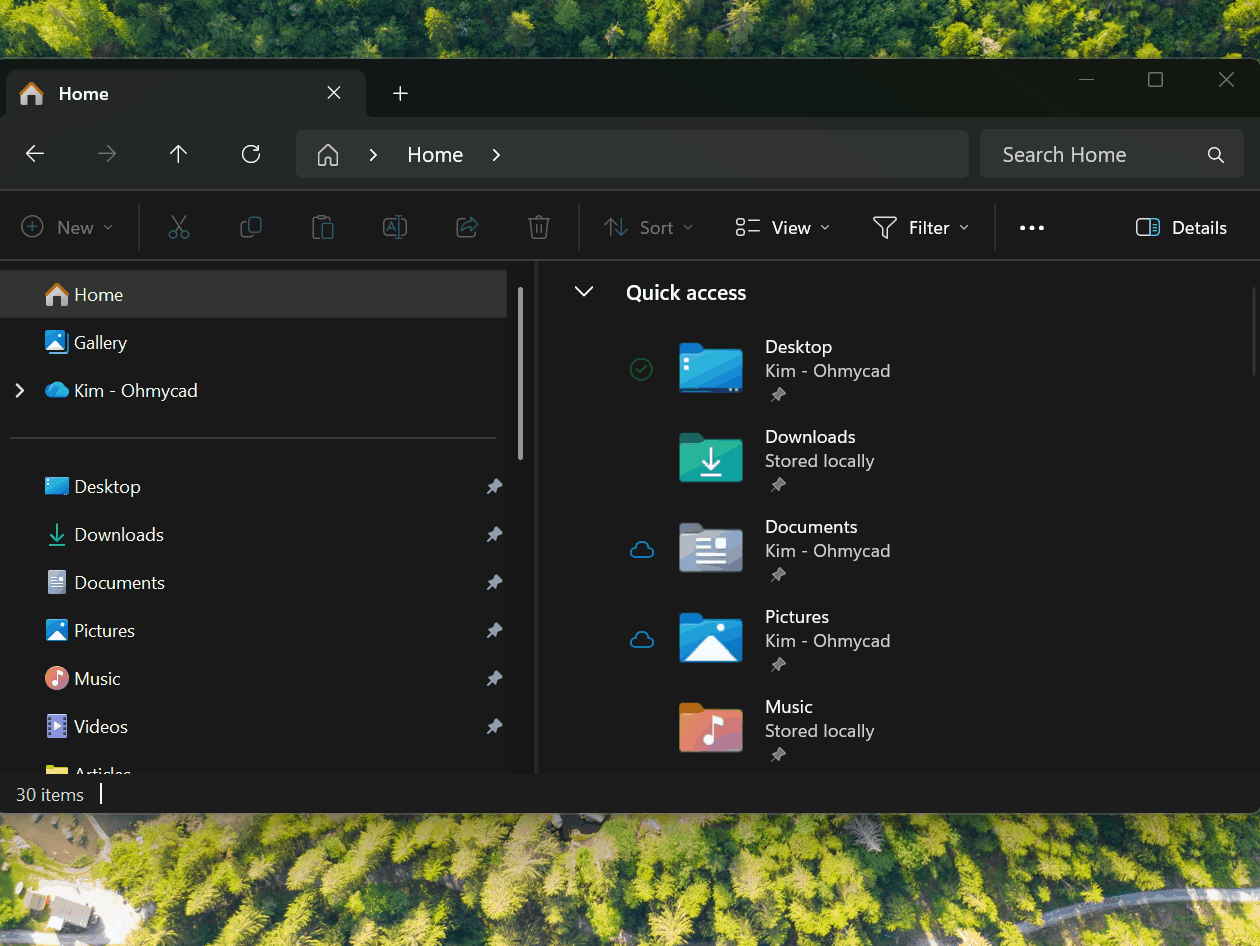Image resolution: width=1260 pixels, height=946 pixels.
Task: Open the View dropdown menu
Action: [783, 228]
